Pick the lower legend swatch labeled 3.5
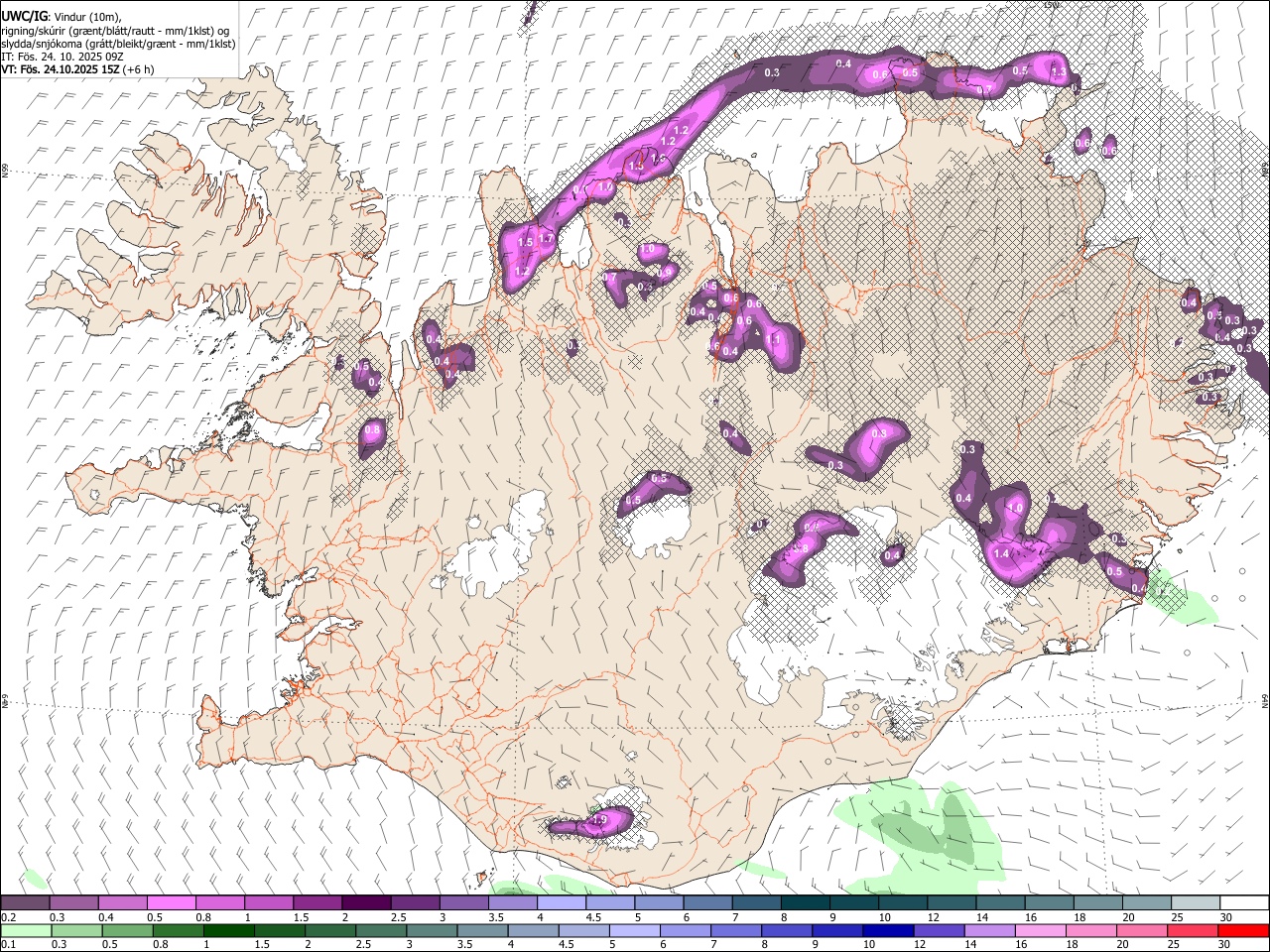Viewport: 1270px width, 952px height. point(481,931)
